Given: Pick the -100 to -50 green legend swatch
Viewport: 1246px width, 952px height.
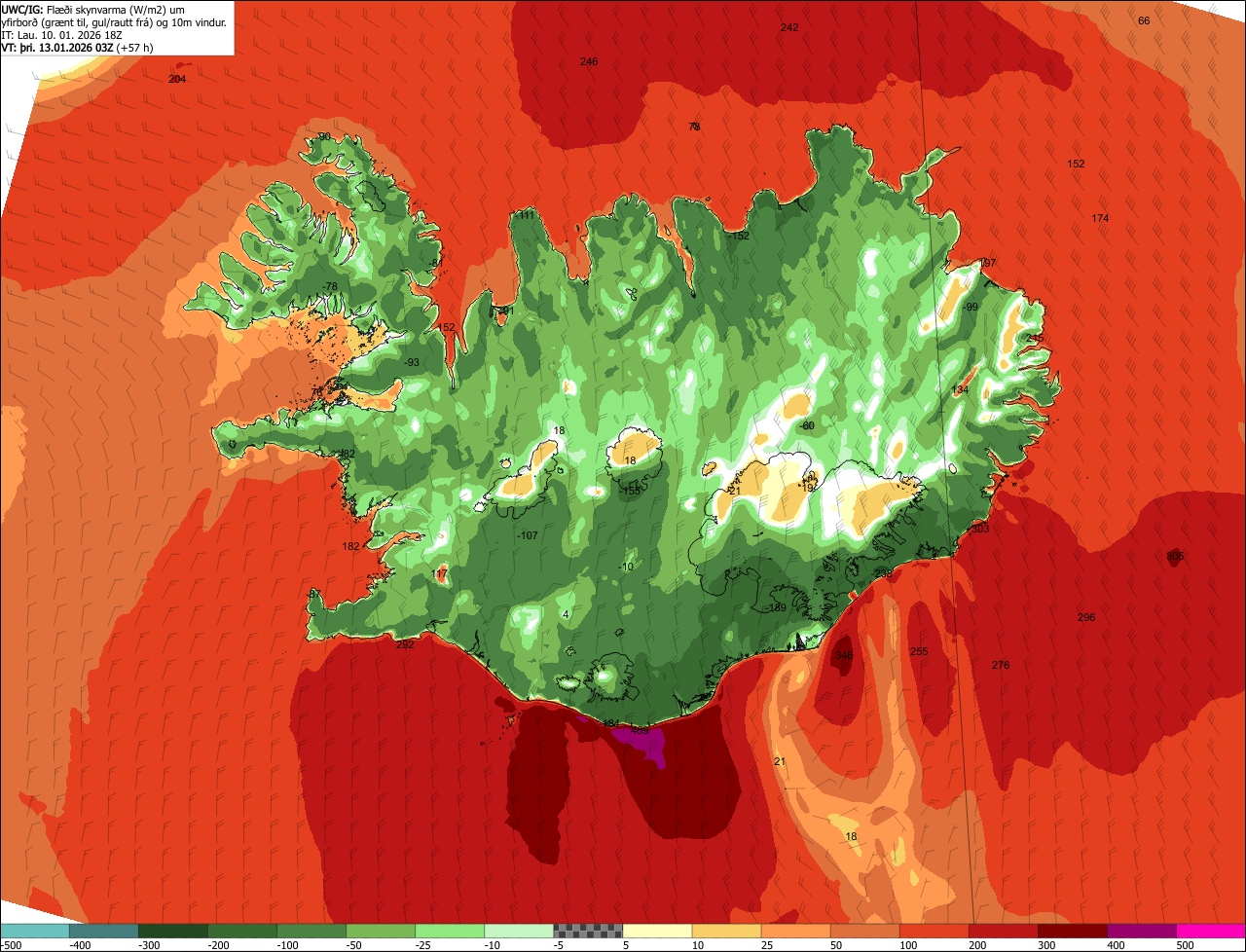Looking at the screenshot, I should click(311, 931).
